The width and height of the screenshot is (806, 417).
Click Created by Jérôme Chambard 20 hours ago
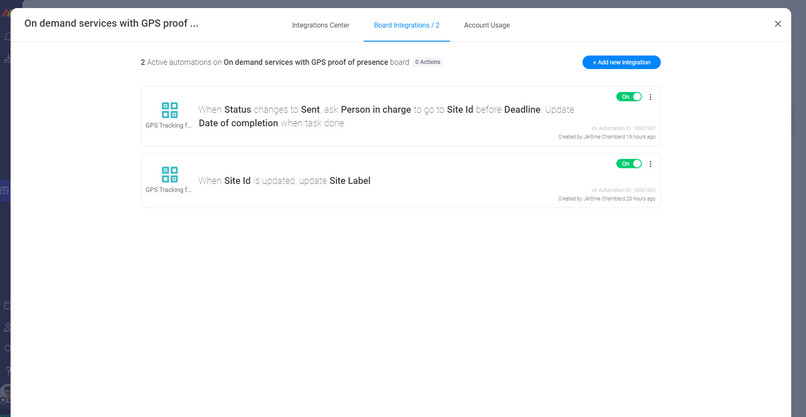(x=607, y=198)
